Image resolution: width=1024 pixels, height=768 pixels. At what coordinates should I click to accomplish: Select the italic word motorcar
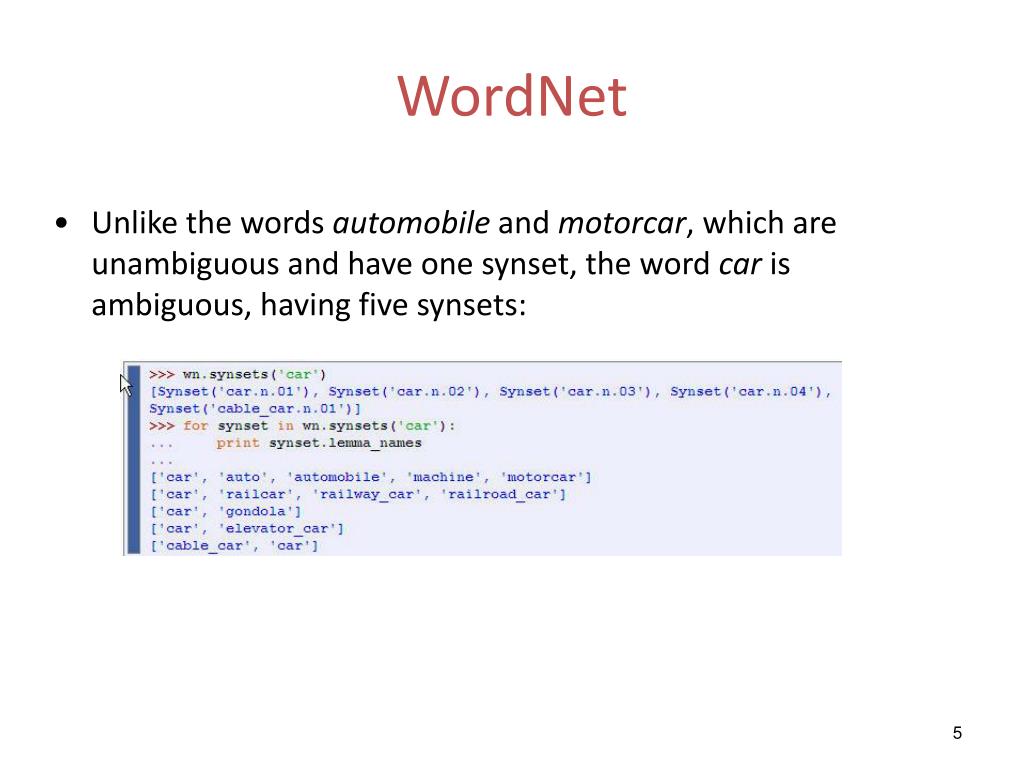(622, 223)
